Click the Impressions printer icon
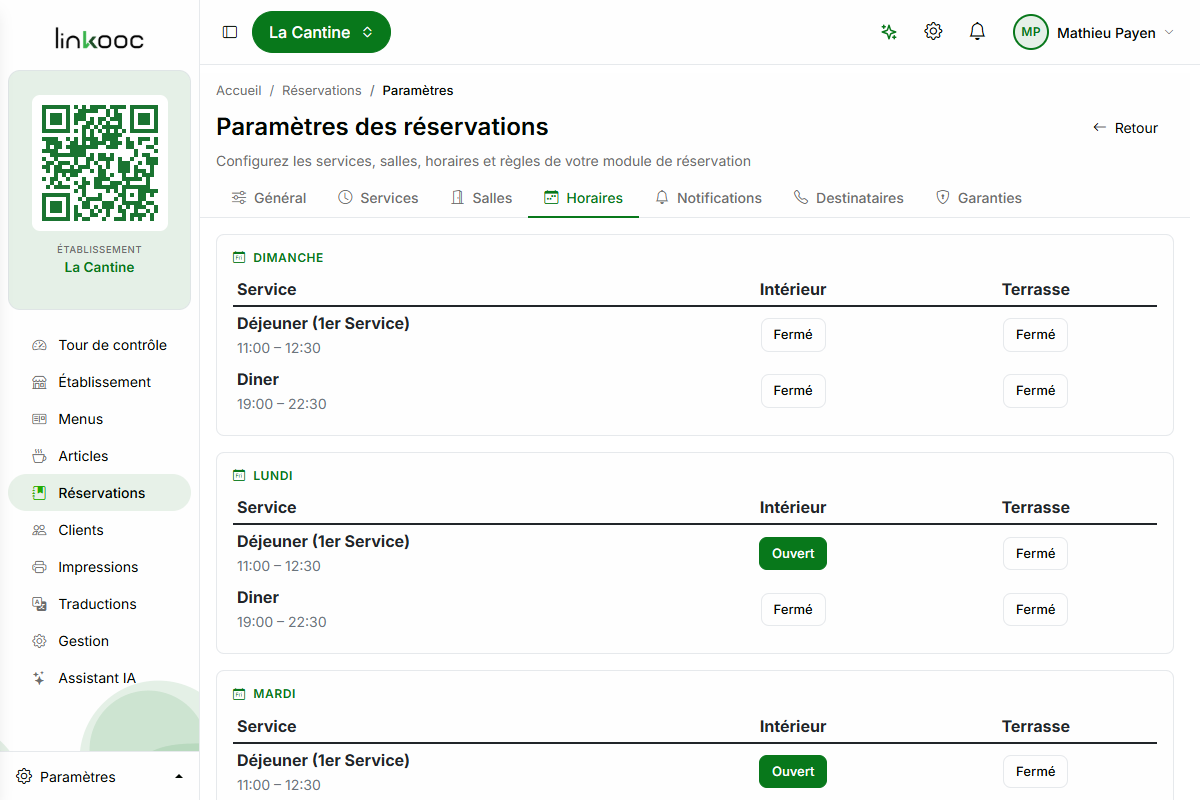Image resolution: width=1200 pixels, height=800 pixels. tap(40, 567)
